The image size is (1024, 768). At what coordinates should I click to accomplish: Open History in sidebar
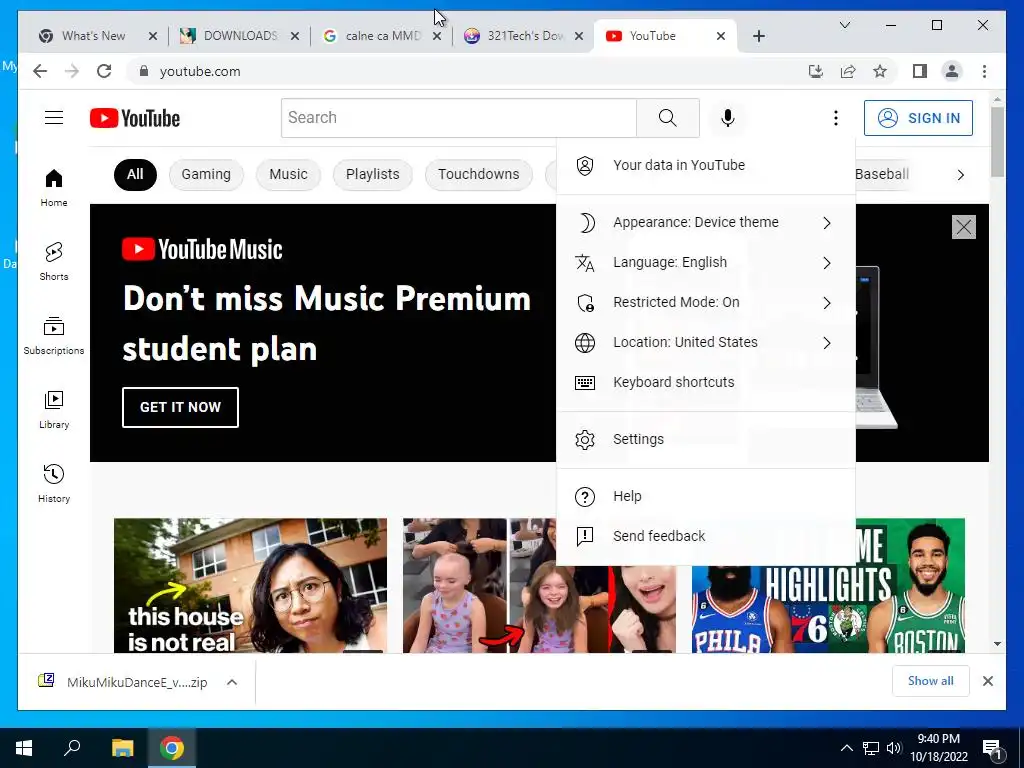(54, 483)
